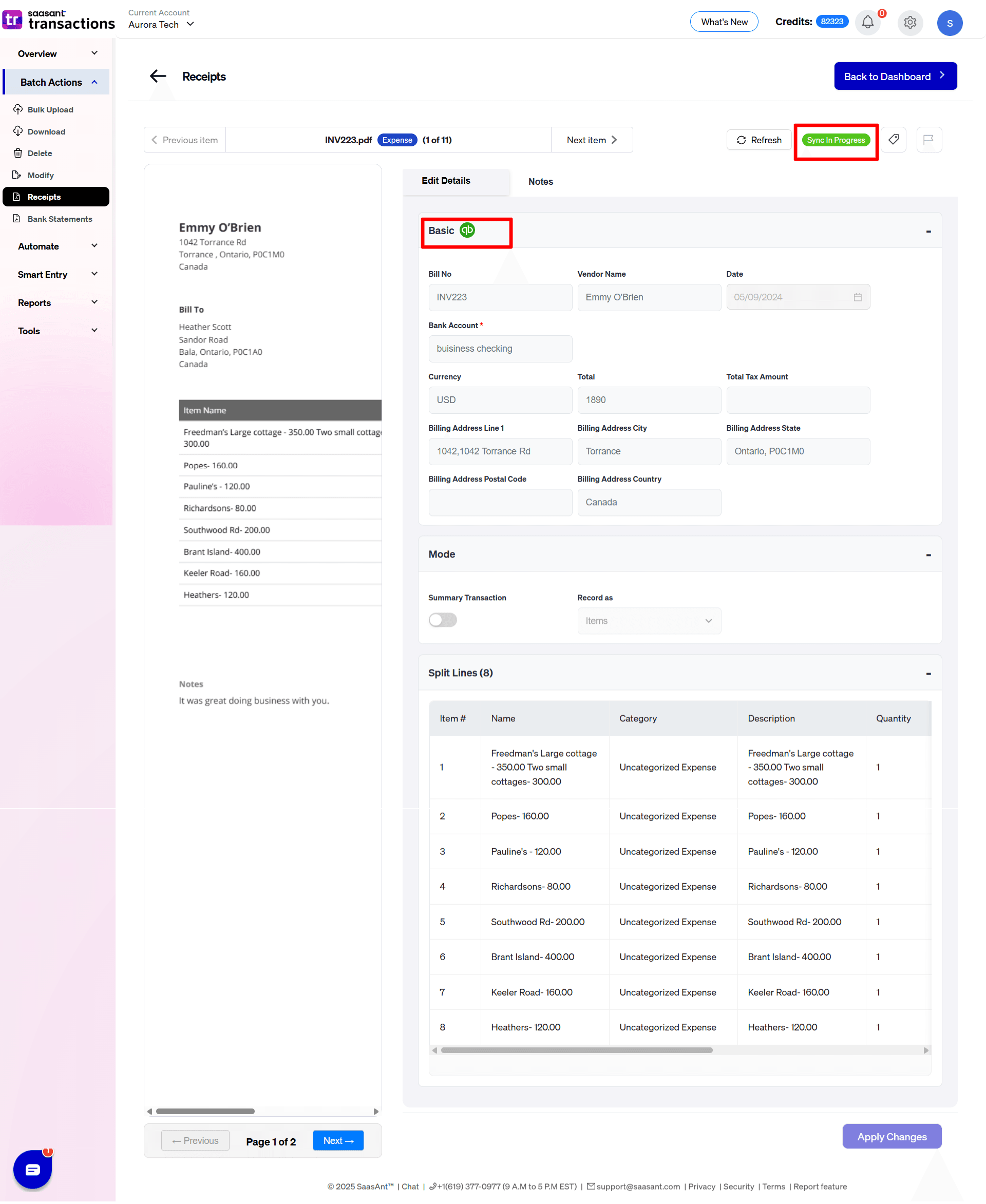The width and height of the screenshot is (986, 1204).
Task: Click the flag icon in the toolbar
Action: 929,140
